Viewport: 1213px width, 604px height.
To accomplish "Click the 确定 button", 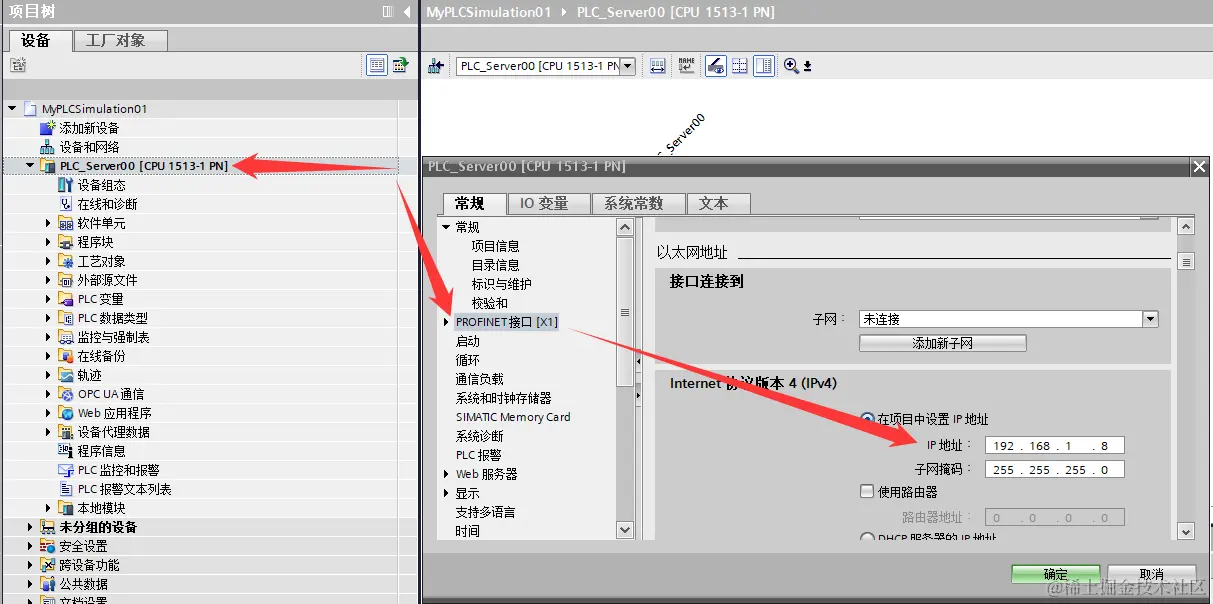I will pos(1055,573).
